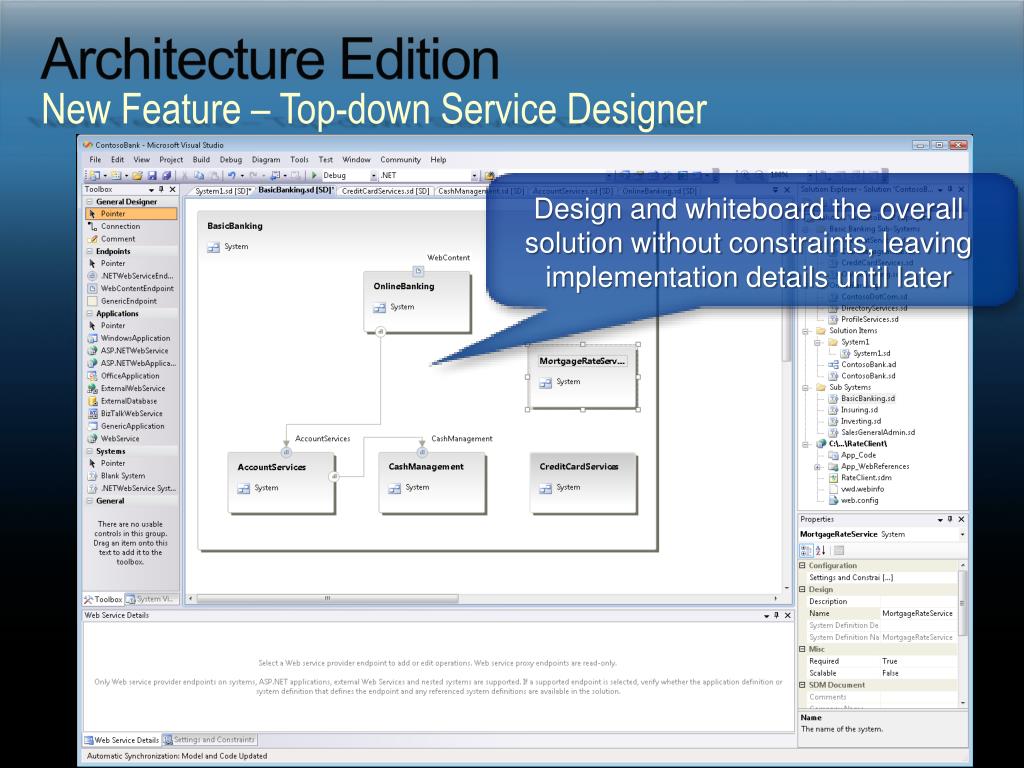Pick the GenericApplication toolbox item
The width and height of the screenshot is (1024, 768).
click(x=133, y=426)
